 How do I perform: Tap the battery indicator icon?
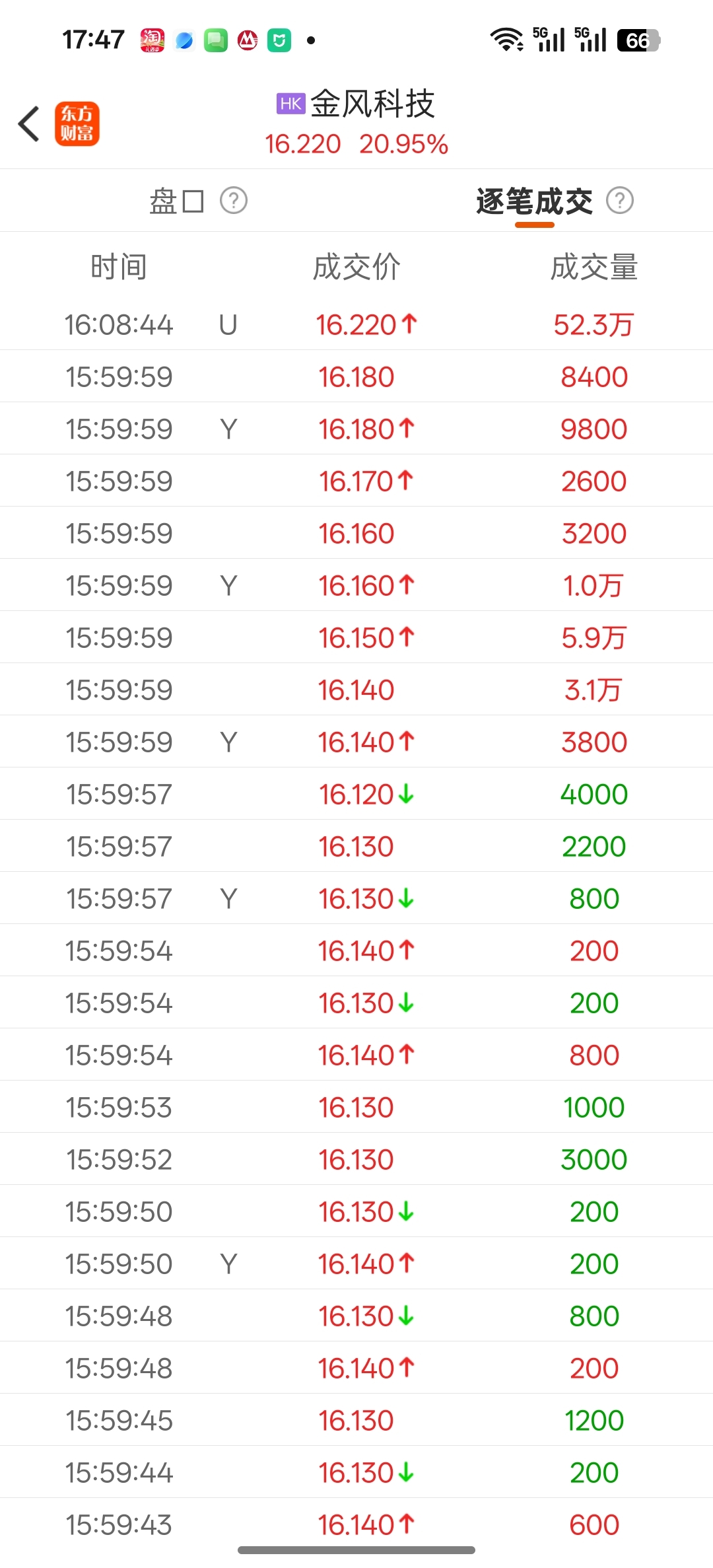click(x=638, y=40)
